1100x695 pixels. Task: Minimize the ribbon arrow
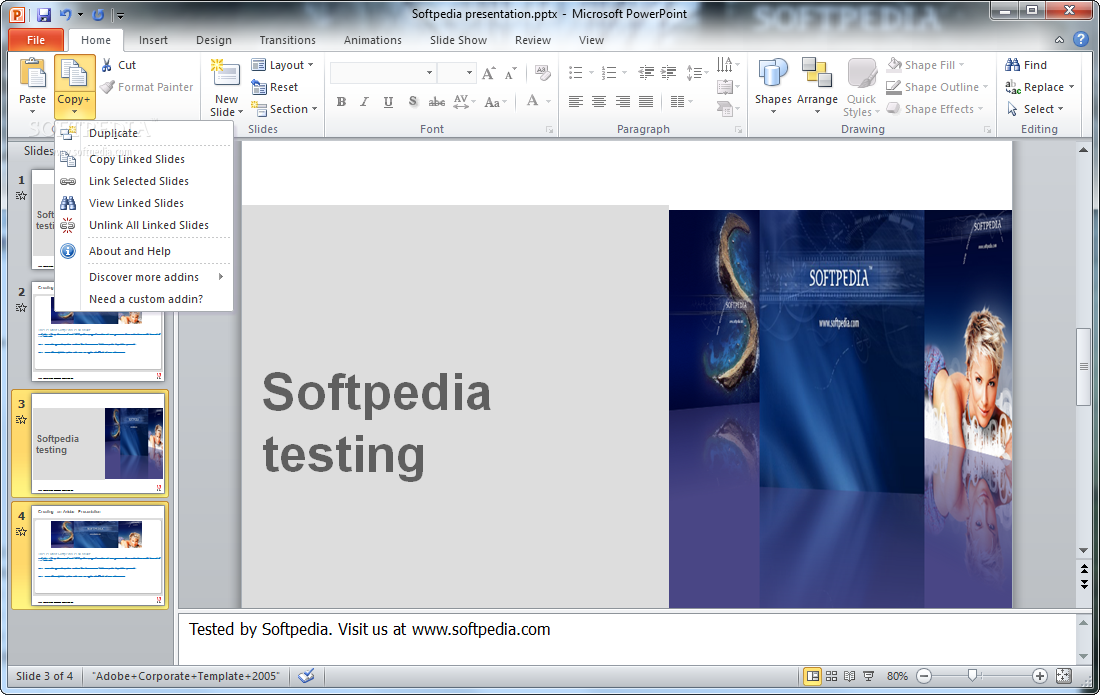1059,40
